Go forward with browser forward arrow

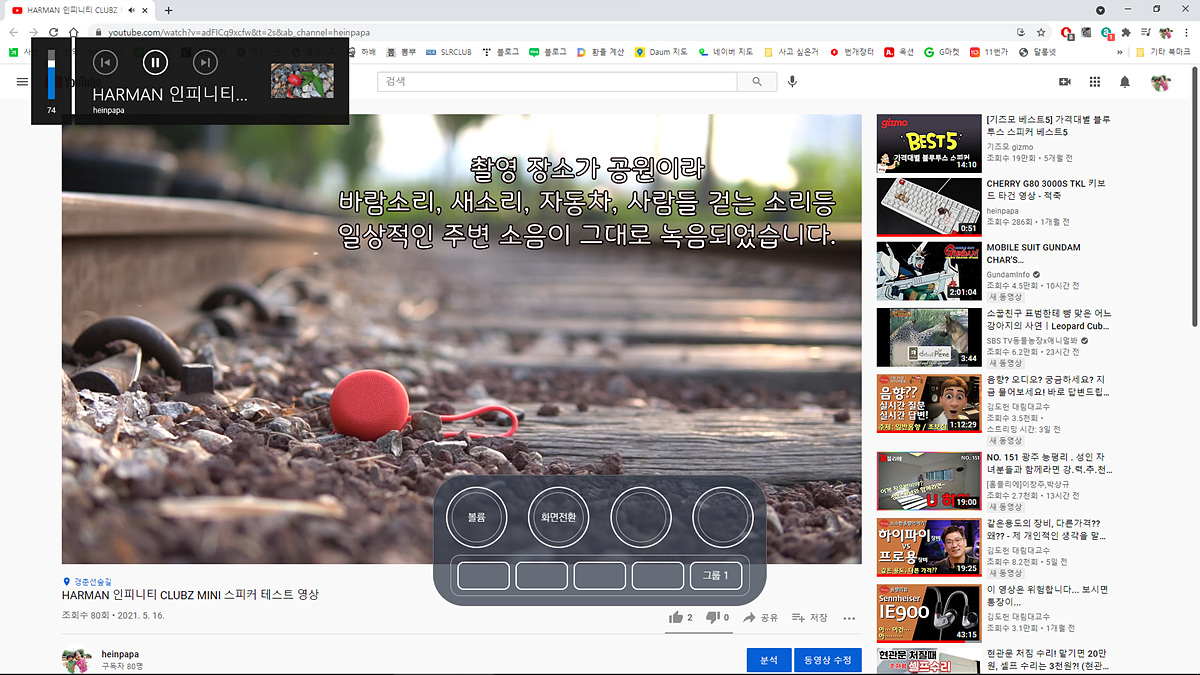(x=33, y=32)
